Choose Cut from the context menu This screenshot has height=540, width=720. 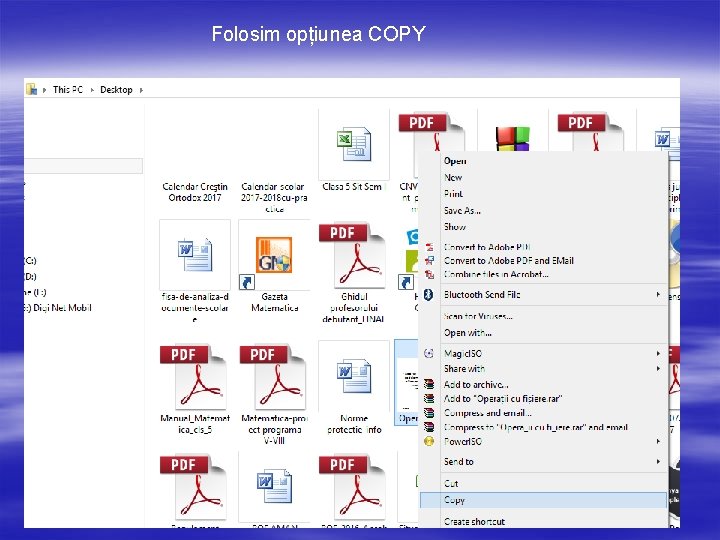pyautogui.click(x=451, y=483)
